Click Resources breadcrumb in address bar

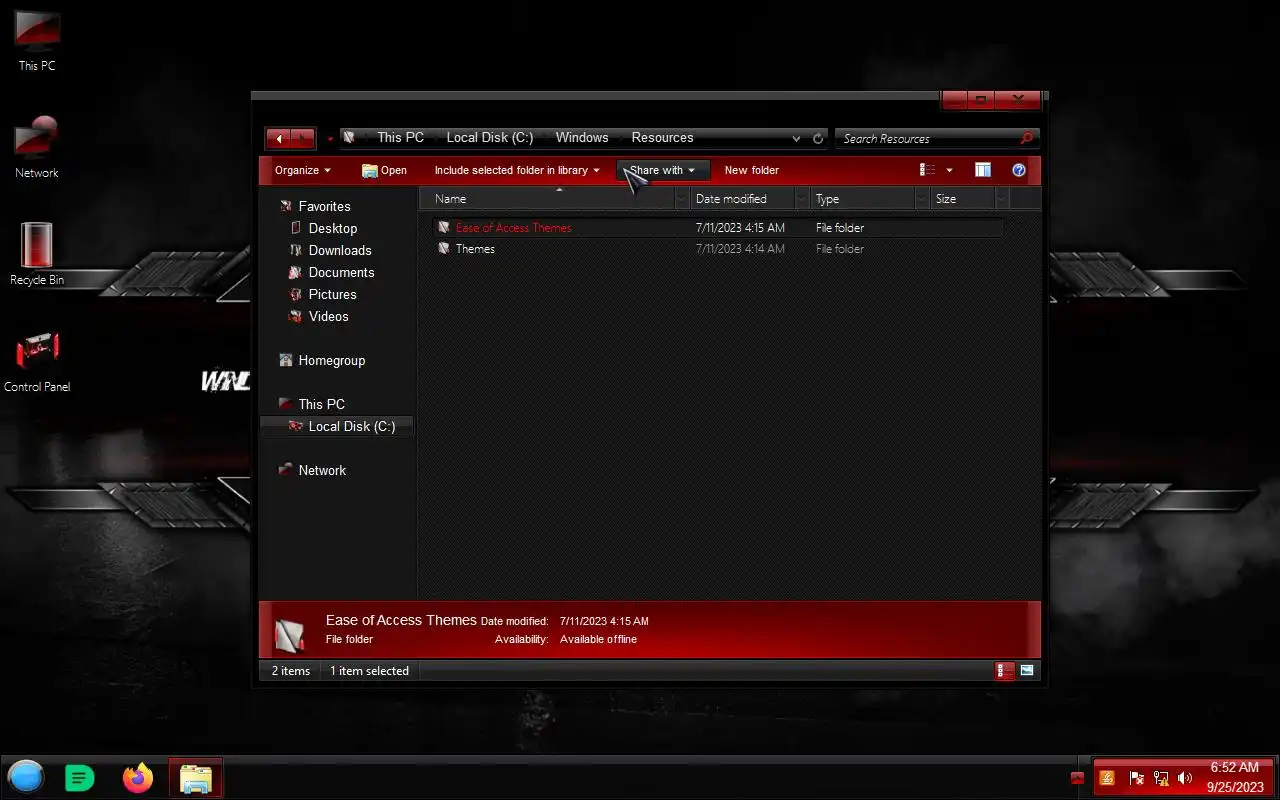(662, 138)
